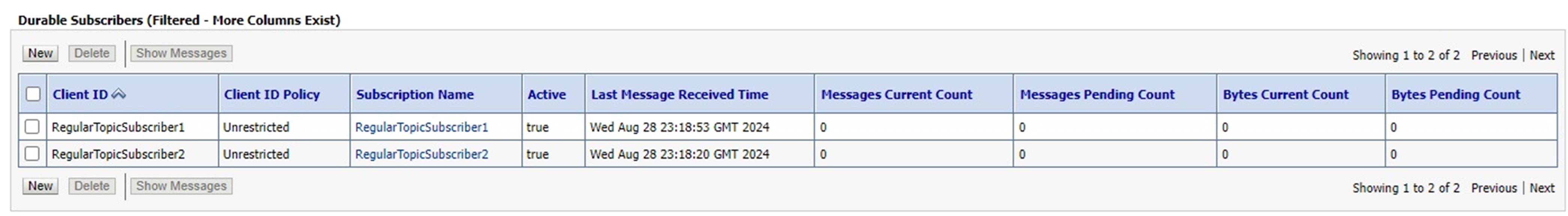Sort by Bytes Pending Count header
Viewport: 1568px width, 216px height.
pyautogui.click(x=1455, y=94)
